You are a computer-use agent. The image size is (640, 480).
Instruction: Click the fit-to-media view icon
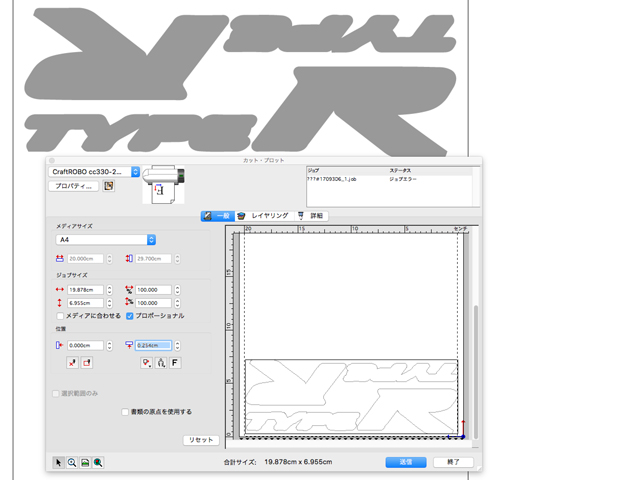pyautogui.click(x=85, y=462)
